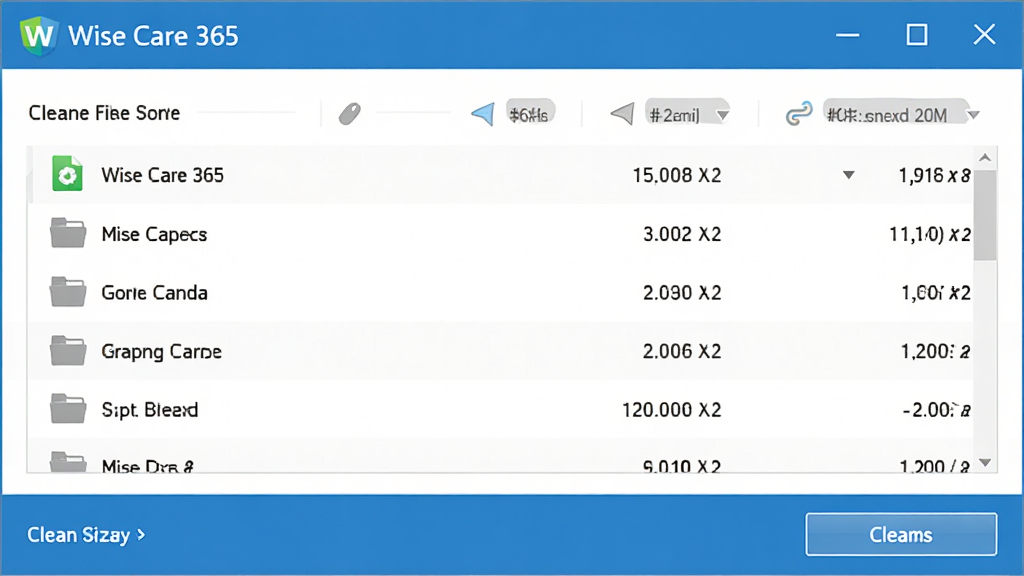Click the Wise Care 365 logo icon

(39, 35)
